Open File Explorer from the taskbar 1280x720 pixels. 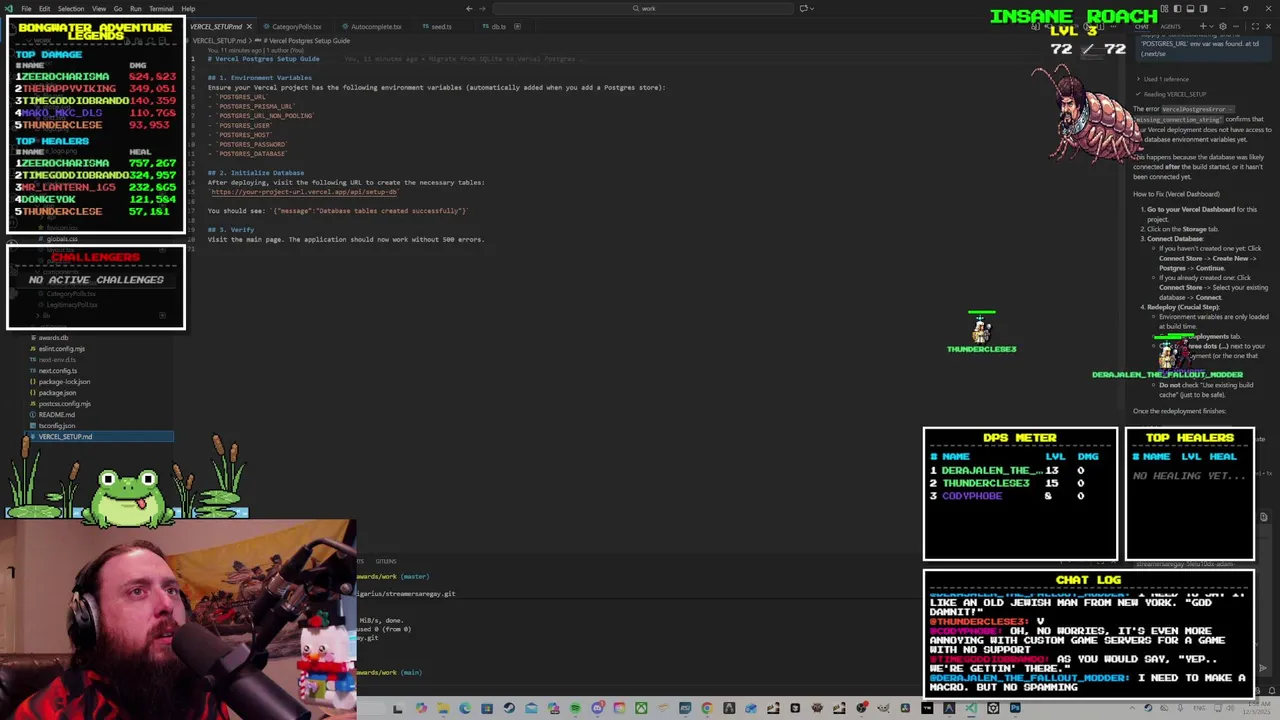[442, 708]
